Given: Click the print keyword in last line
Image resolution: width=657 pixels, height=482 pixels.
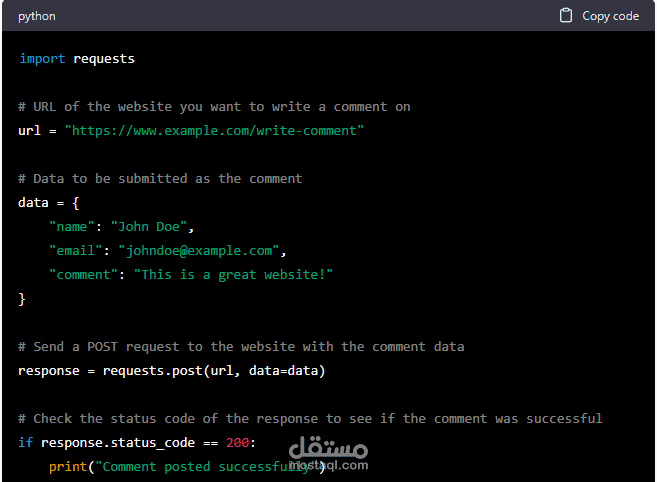Looking at the screenshot, I should (68, 467).
